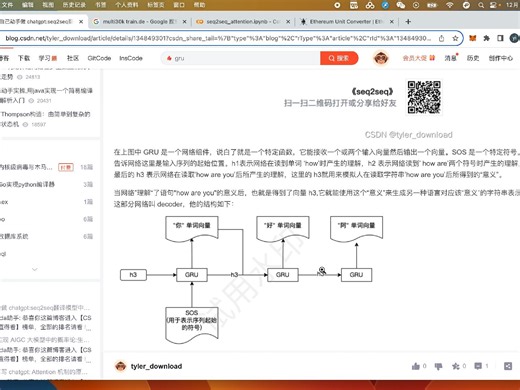The height and width of the screenshot is (390, 520).
Task: Click the seq2seq QR code image
Action: [x=424, y=97]
